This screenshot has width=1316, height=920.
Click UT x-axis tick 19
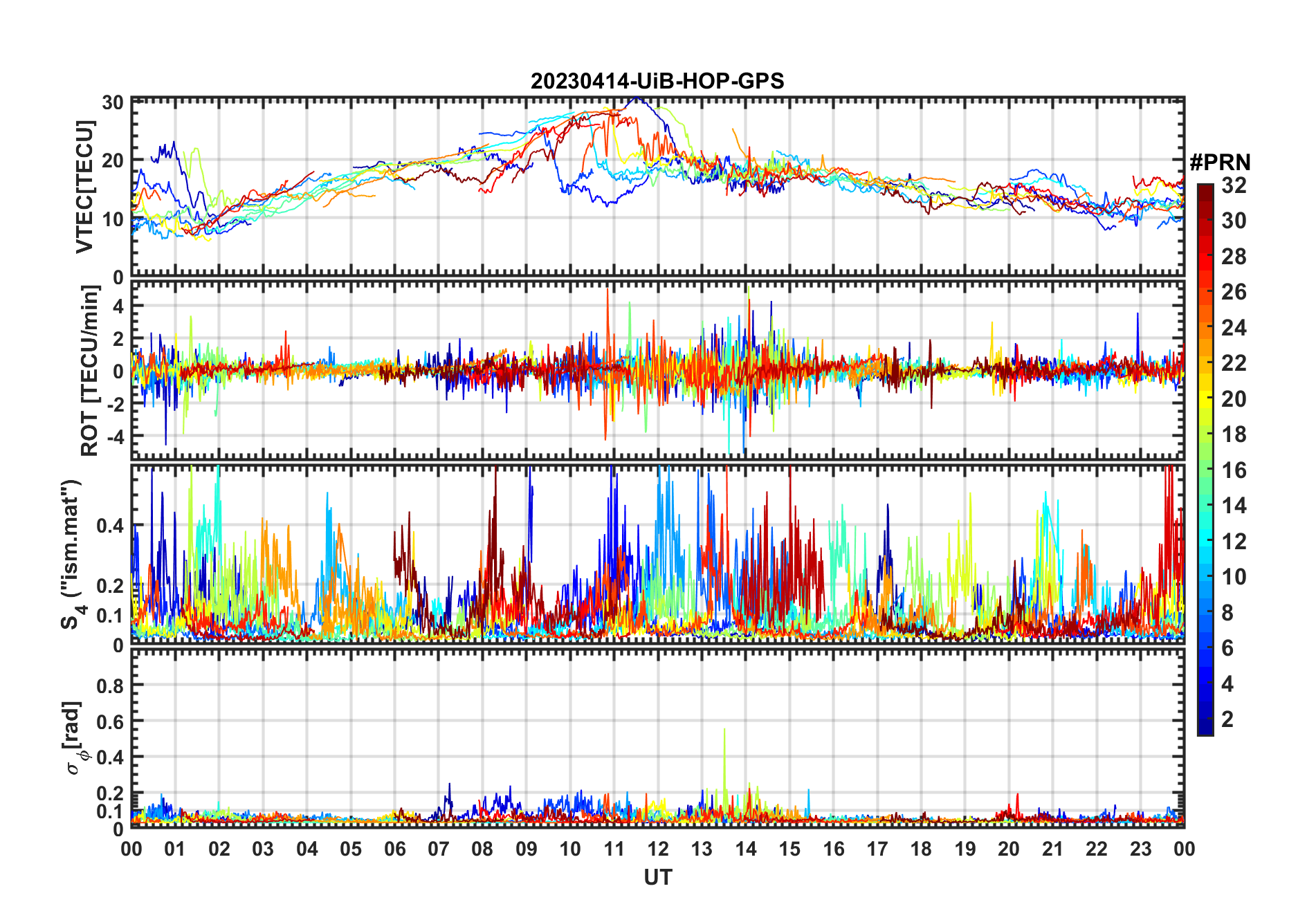(x=965, y=849)
